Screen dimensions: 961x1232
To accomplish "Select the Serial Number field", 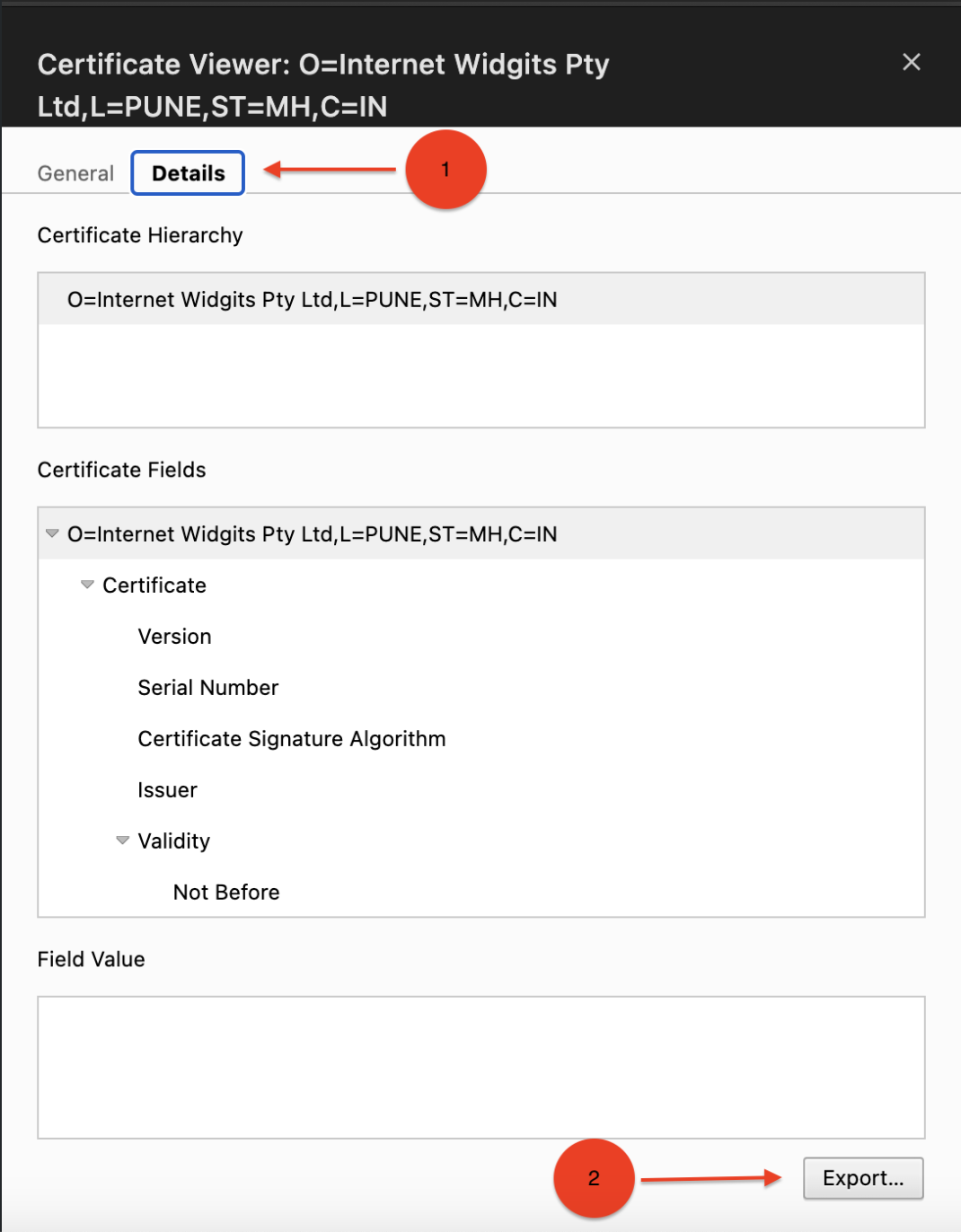I will tap(207, 688).
